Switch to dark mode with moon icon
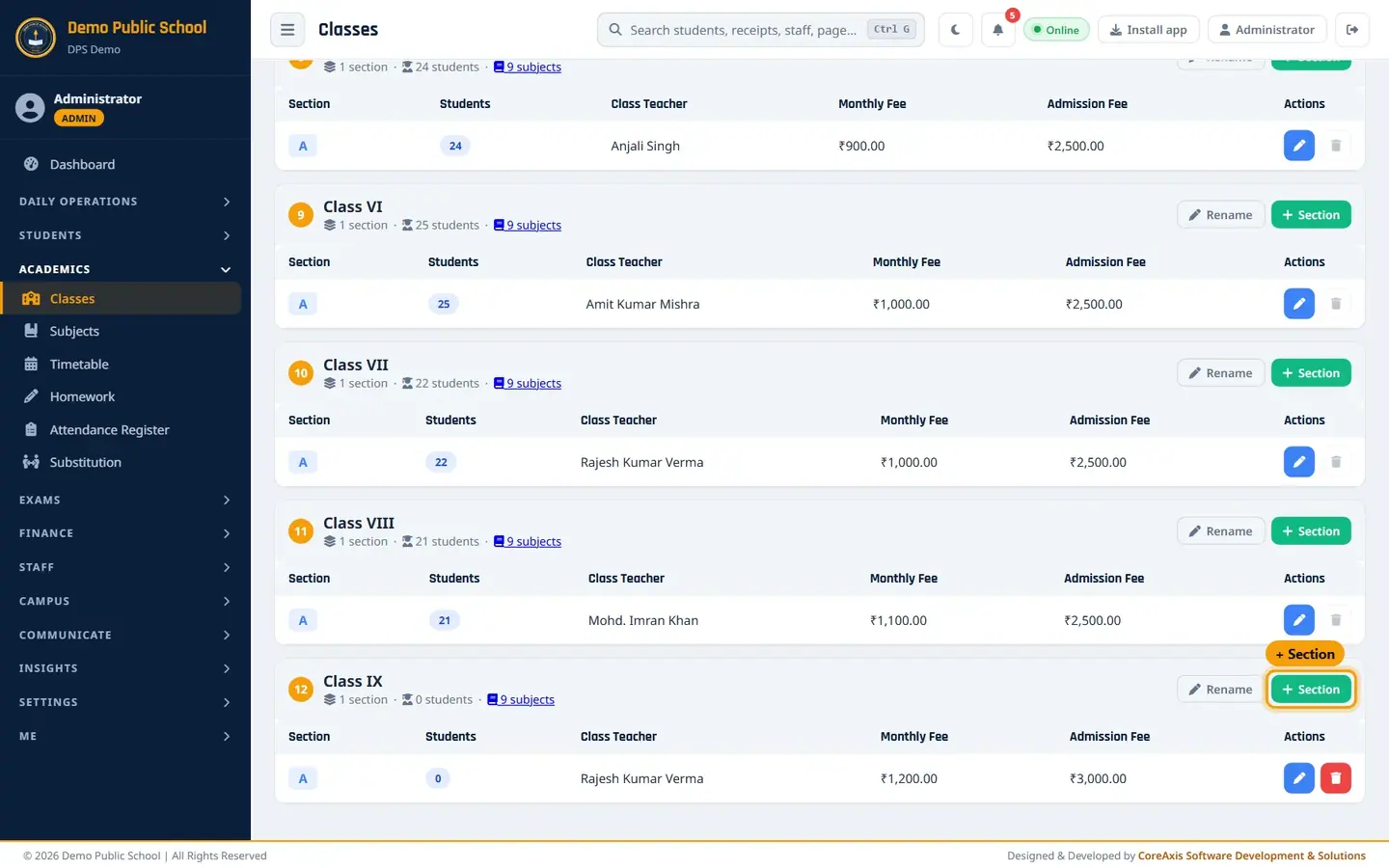Image resolution: width=1389 pixels, height=868 pixels. [x=955, y=30]
